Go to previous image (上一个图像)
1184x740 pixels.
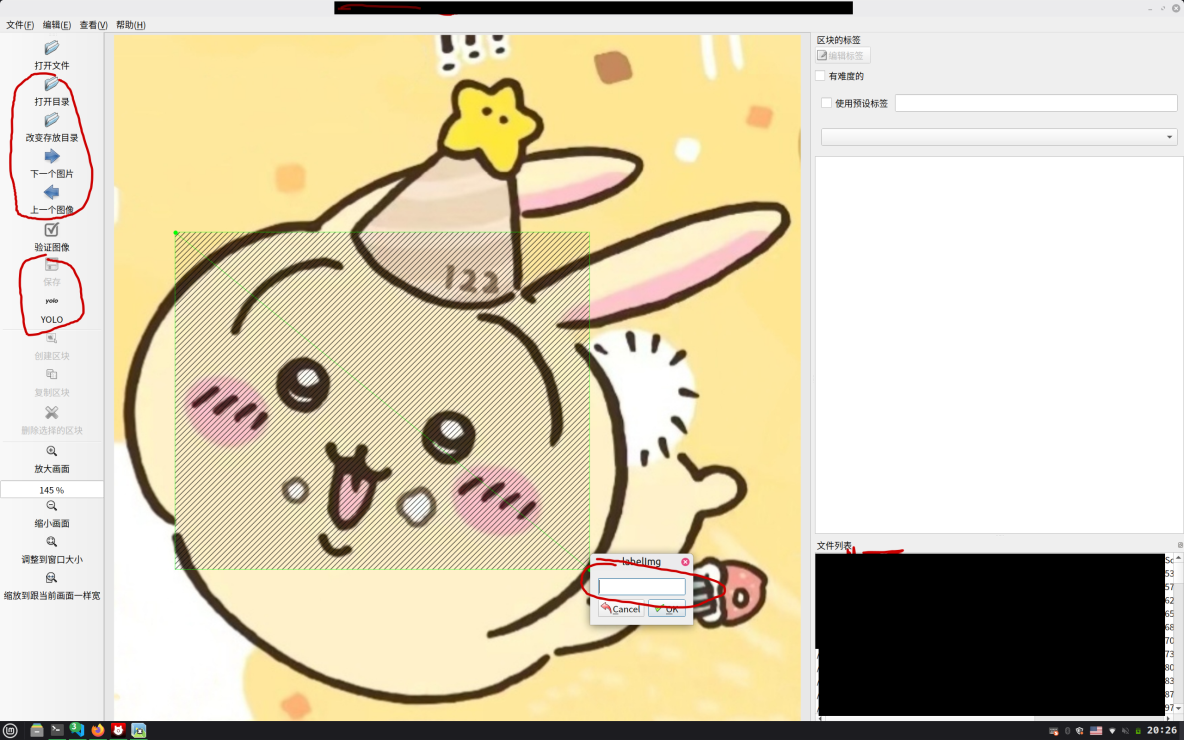point(51,200)
